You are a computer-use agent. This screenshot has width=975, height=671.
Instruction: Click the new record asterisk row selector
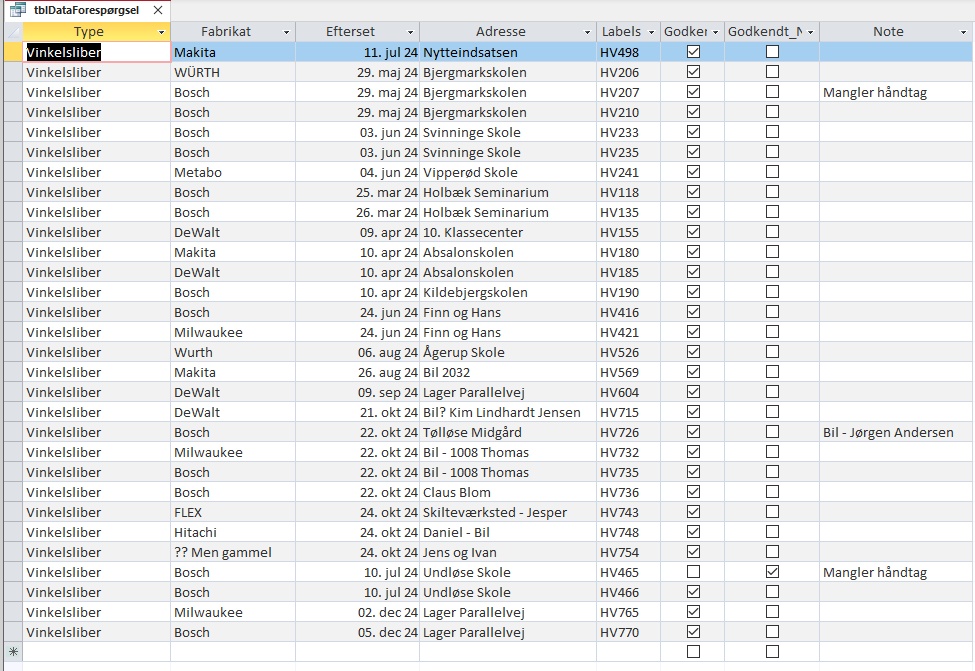click(14, 652)
